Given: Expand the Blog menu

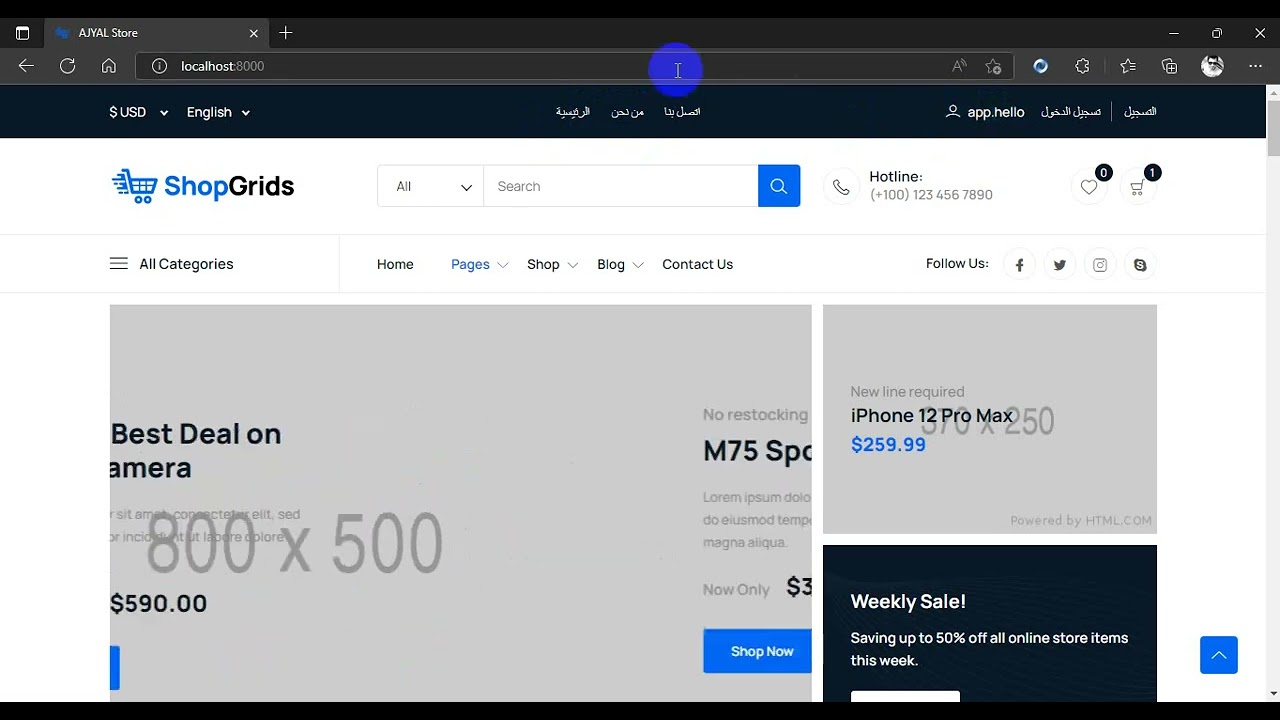Looking at the screenshot, I should (x=620, y=264).
